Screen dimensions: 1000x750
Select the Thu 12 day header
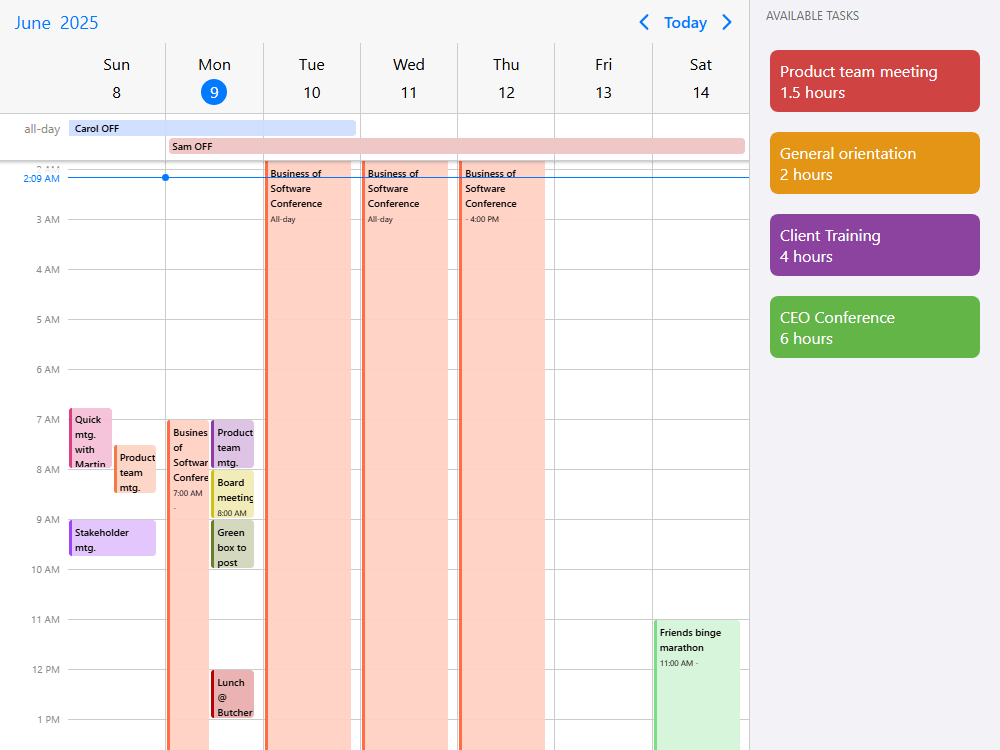pyautogui.click(x=506, y=78)
